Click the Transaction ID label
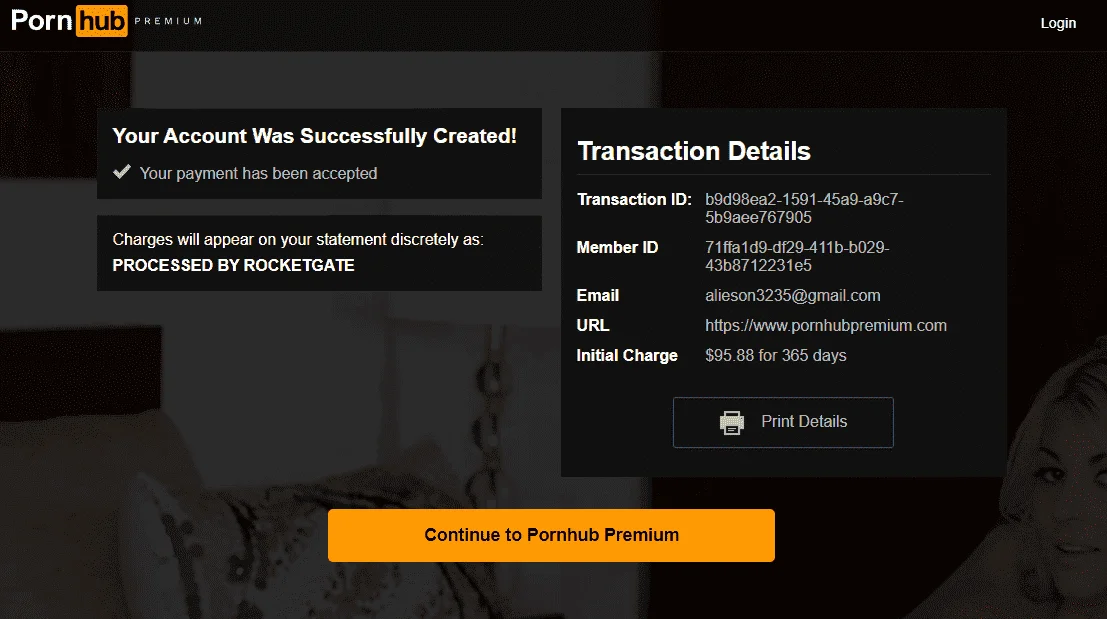This screenshot has width=1107, height=619. [x=634, y=200]
